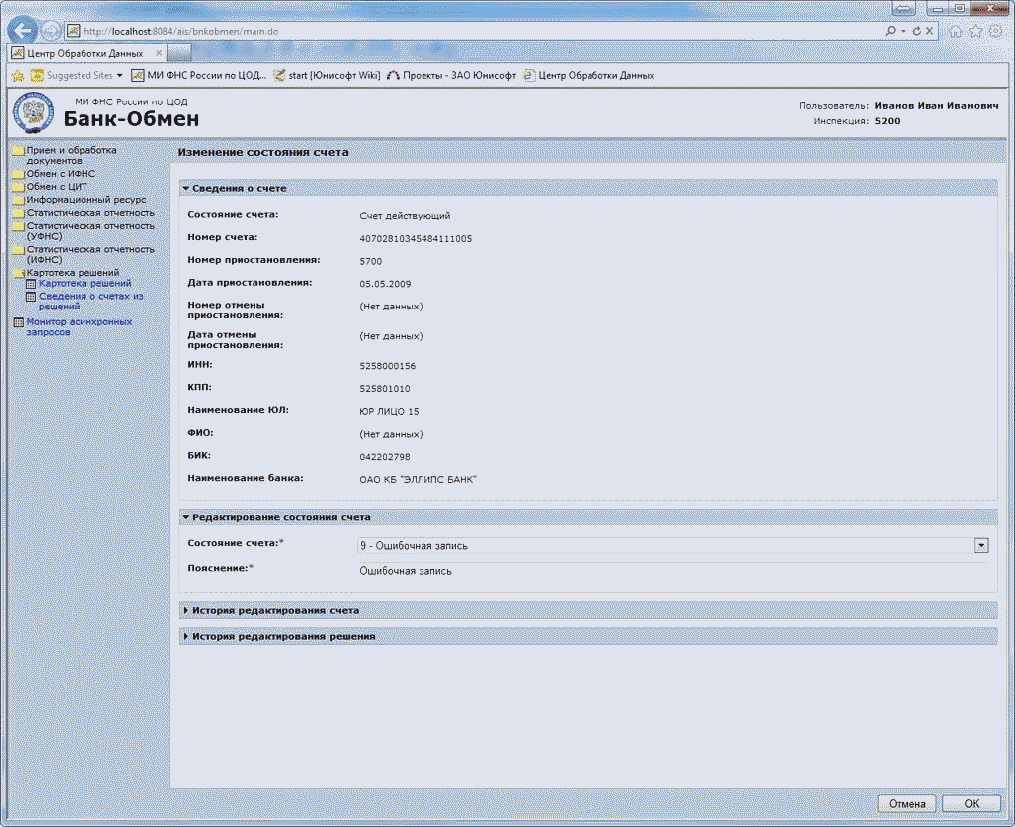Open the browser home icon

coord(956,32)
